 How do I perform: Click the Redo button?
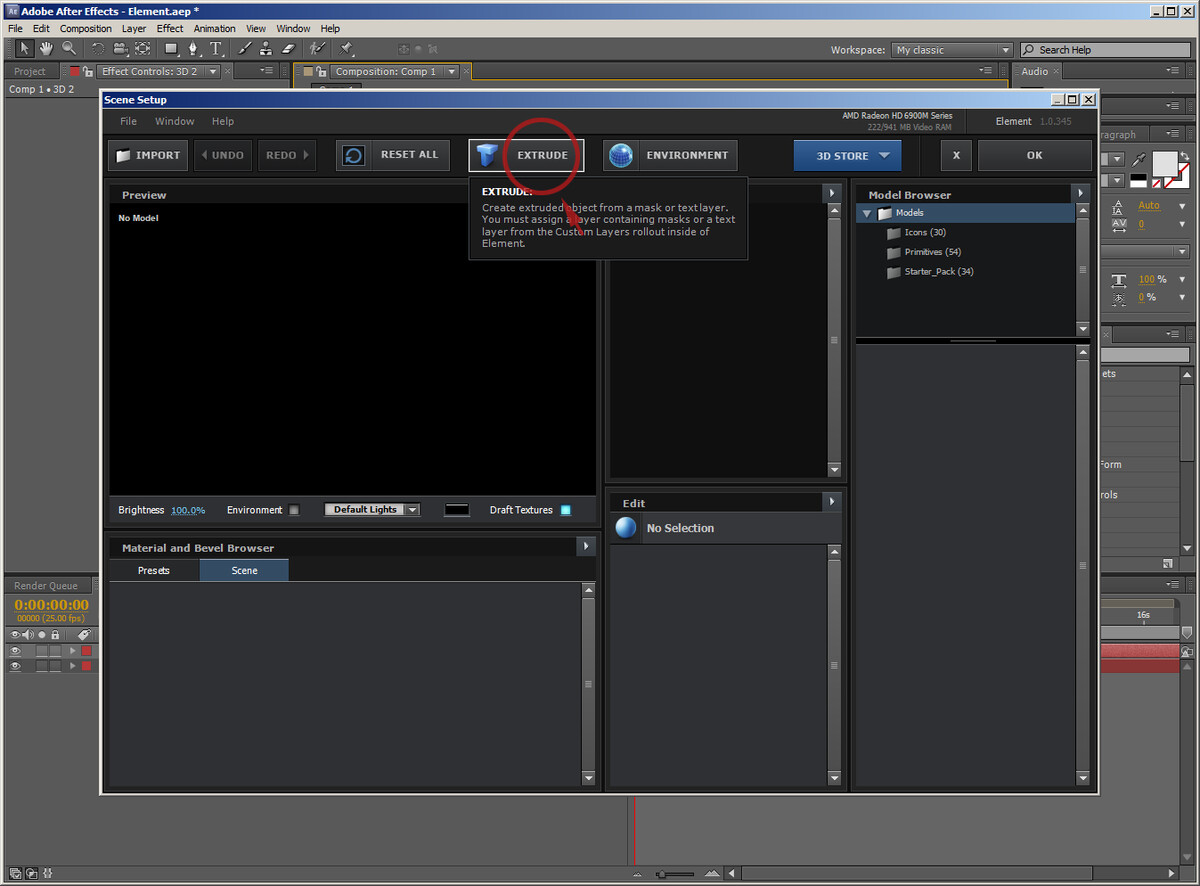click(x=287, y=155)
